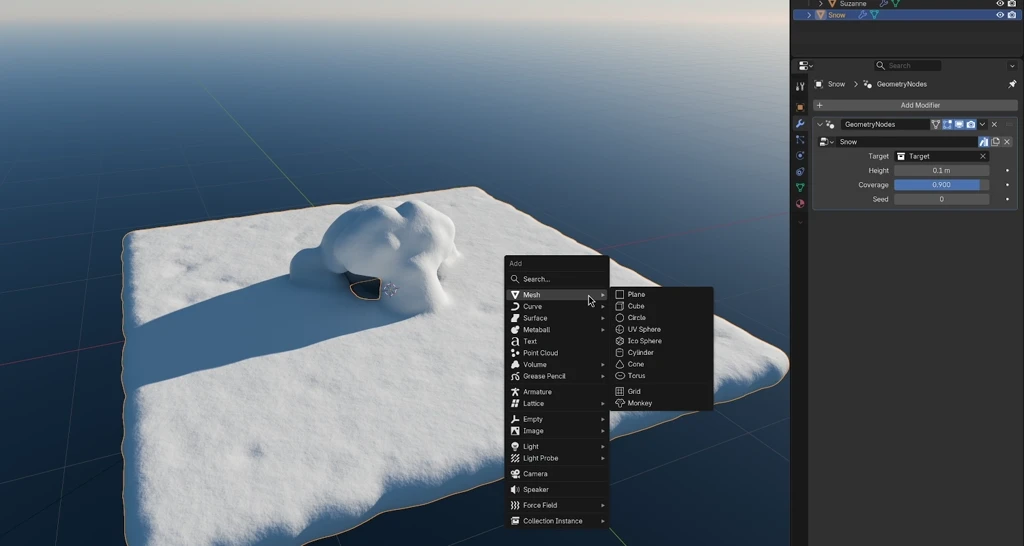Open the properties editor type dropdown
Screen dimensions: 1024x546
[x=804, y=66]
